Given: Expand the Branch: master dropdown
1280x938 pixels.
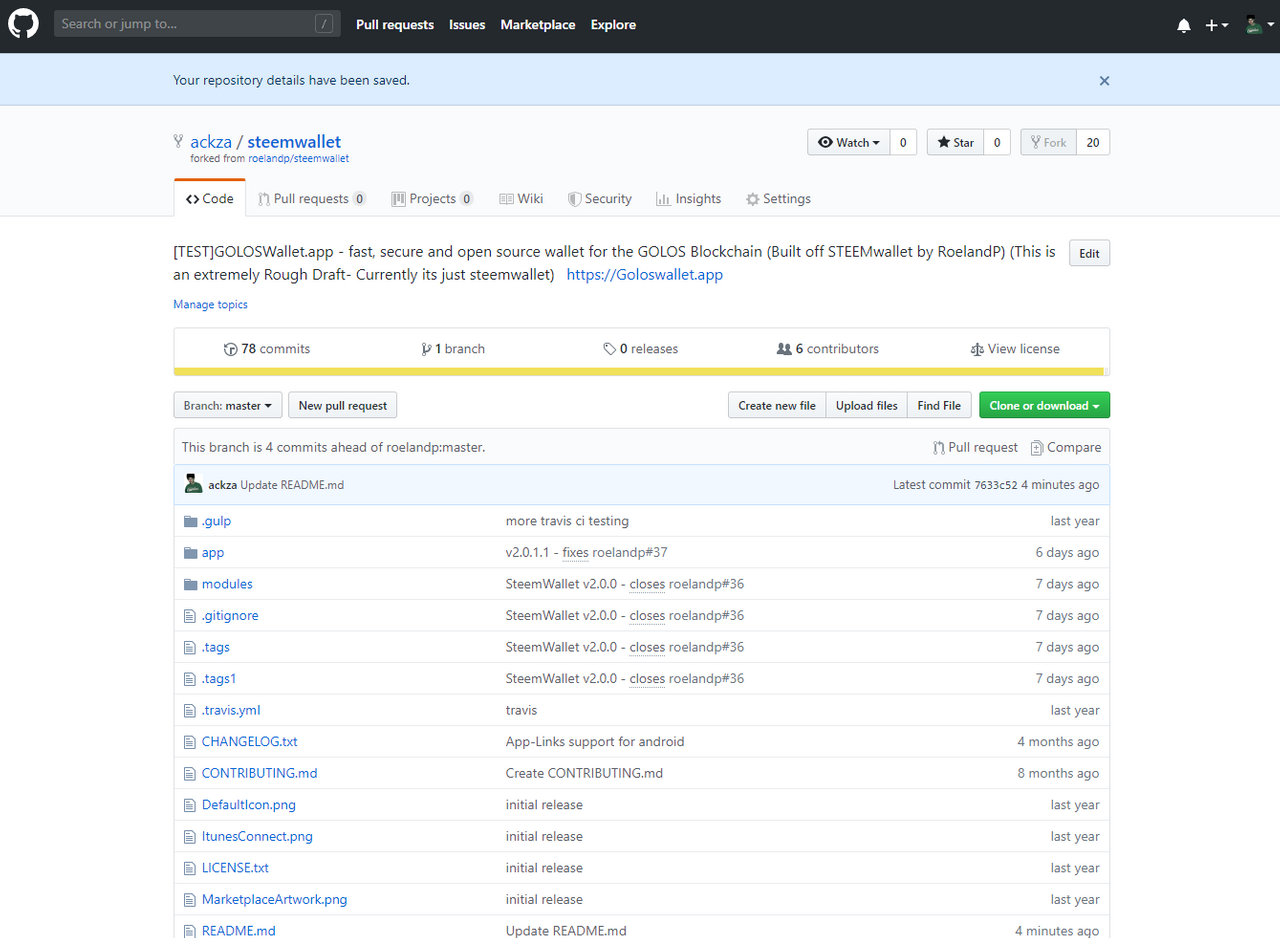Looking at the screenshot, I should click(228, 405).
